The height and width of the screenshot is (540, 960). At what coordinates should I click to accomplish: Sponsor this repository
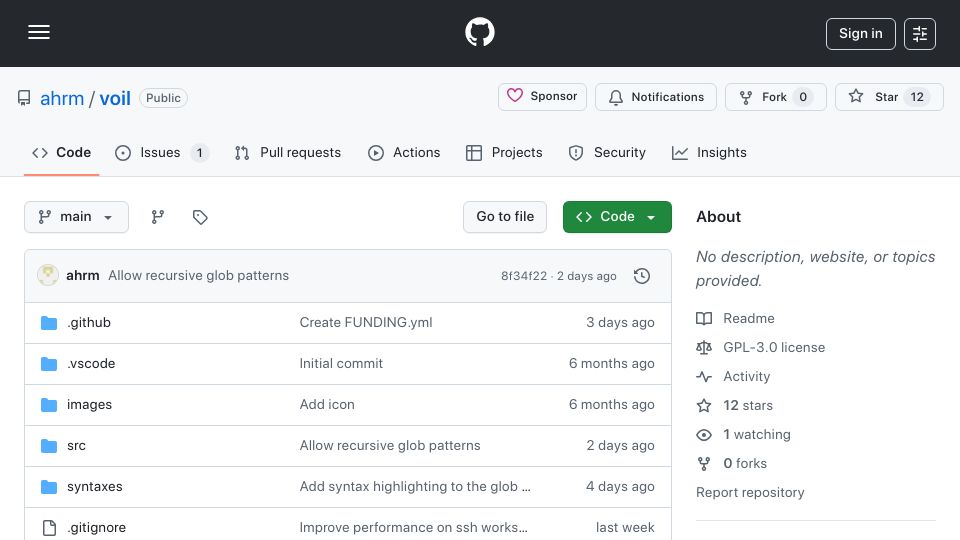pos(542,97)
